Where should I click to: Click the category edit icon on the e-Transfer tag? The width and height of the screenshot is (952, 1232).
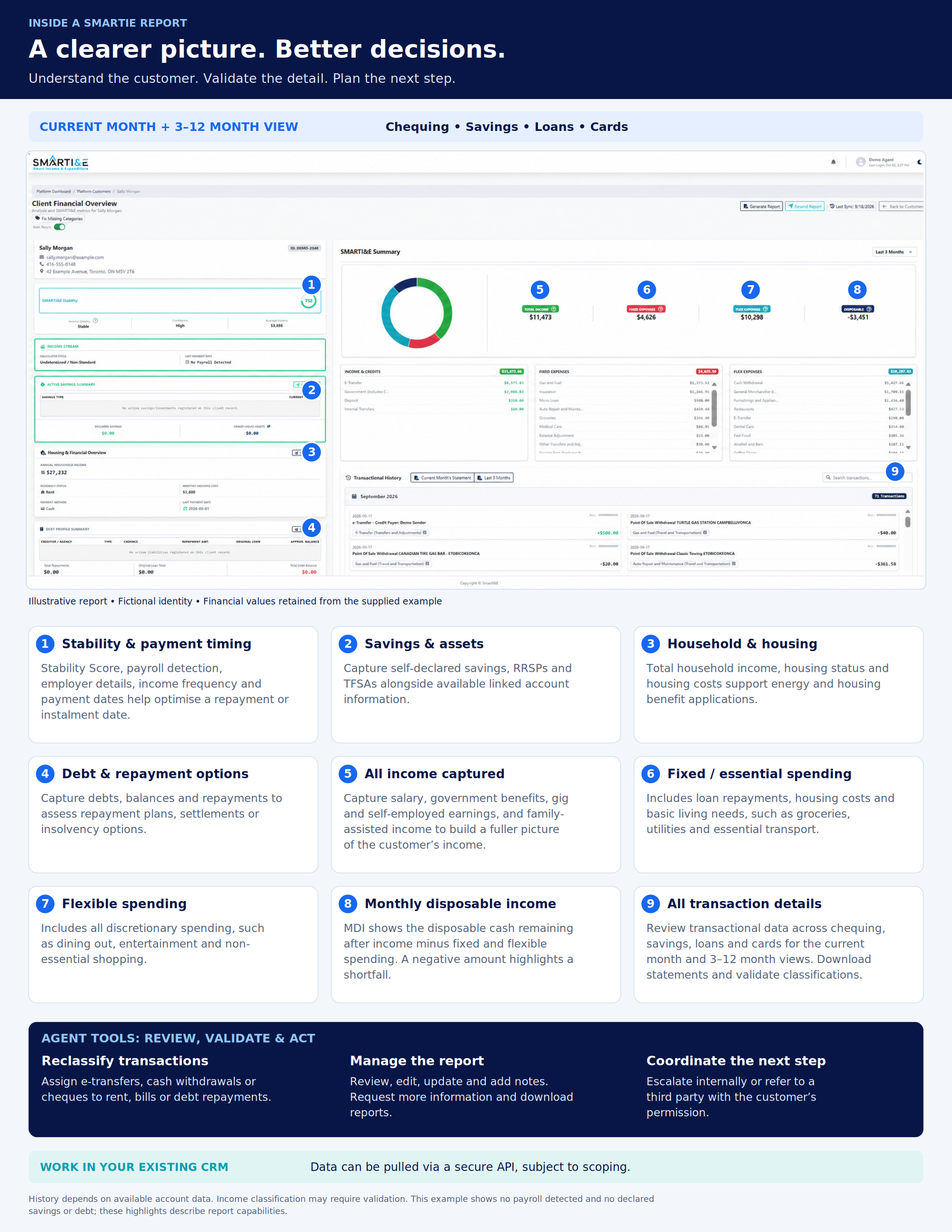(x=425, y=533)
